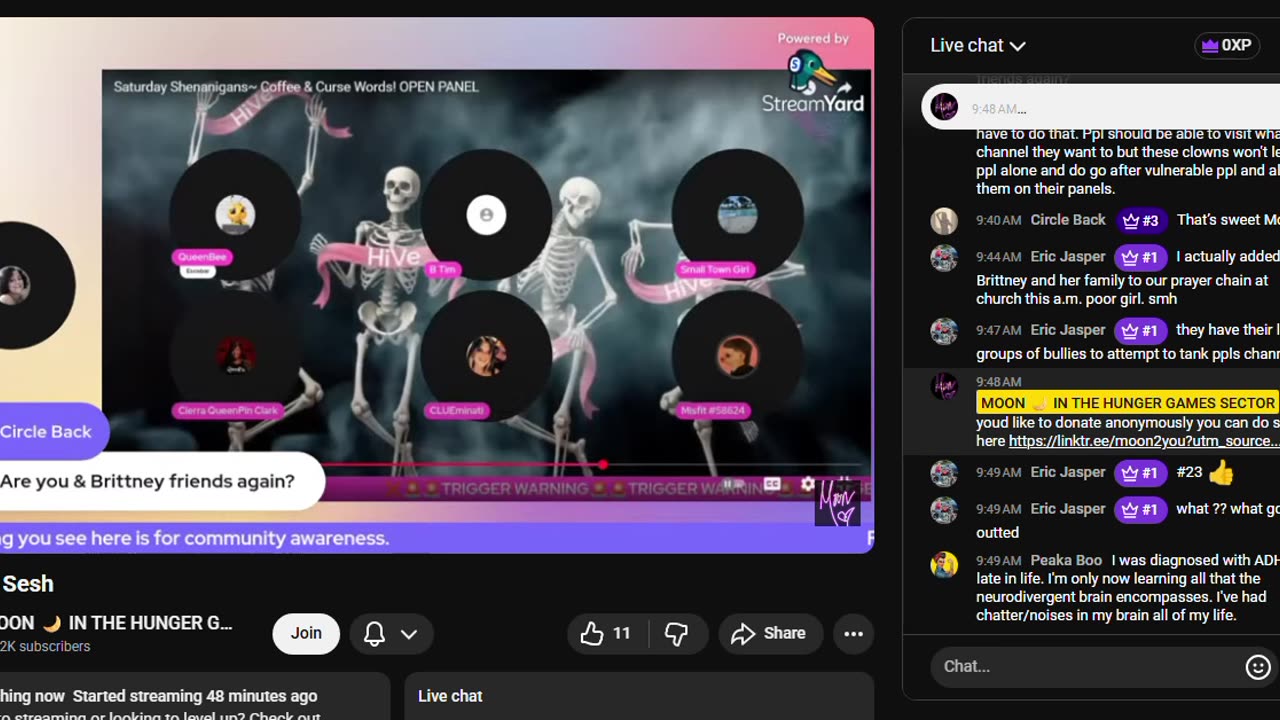Click the Peaka Boo author name

pos(1066,561)
